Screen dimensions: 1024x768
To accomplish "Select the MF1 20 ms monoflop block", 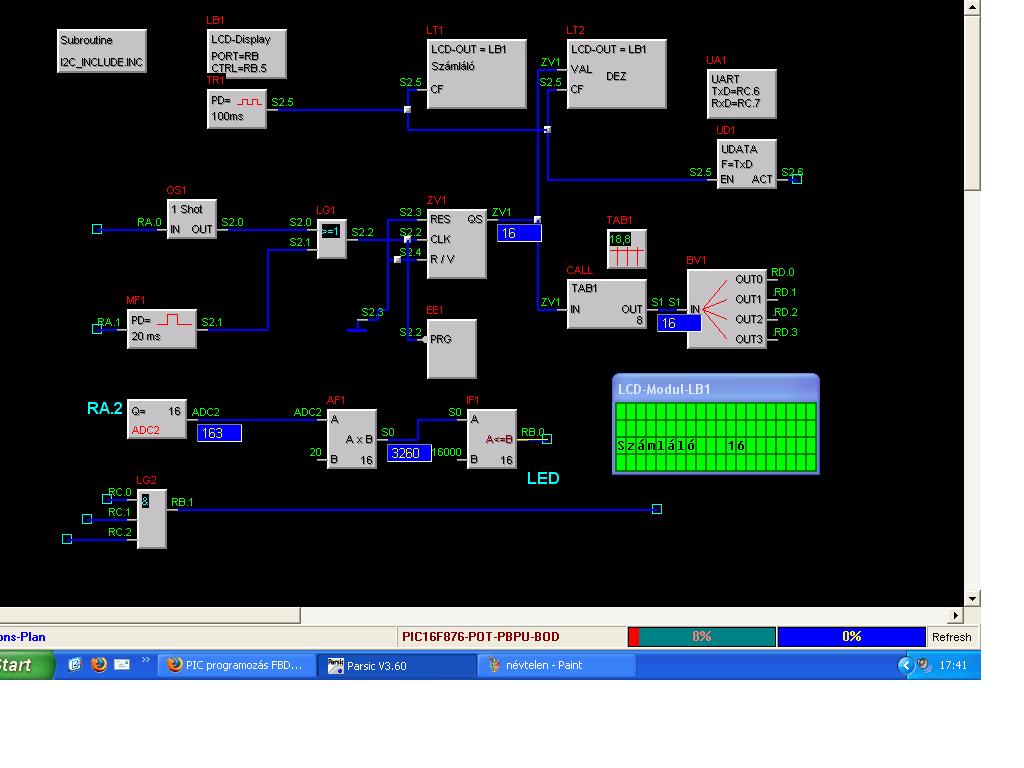I will click(x=162, y=328).
